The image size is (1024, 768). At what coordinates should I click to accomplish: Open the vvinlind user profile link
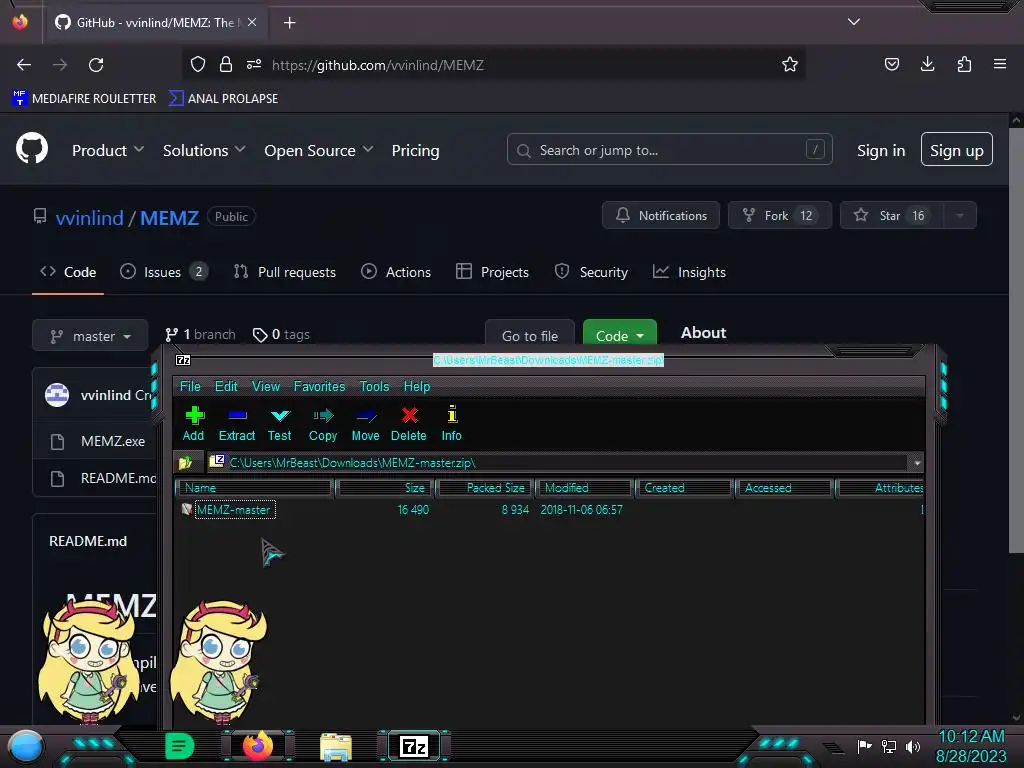[89, 217]
